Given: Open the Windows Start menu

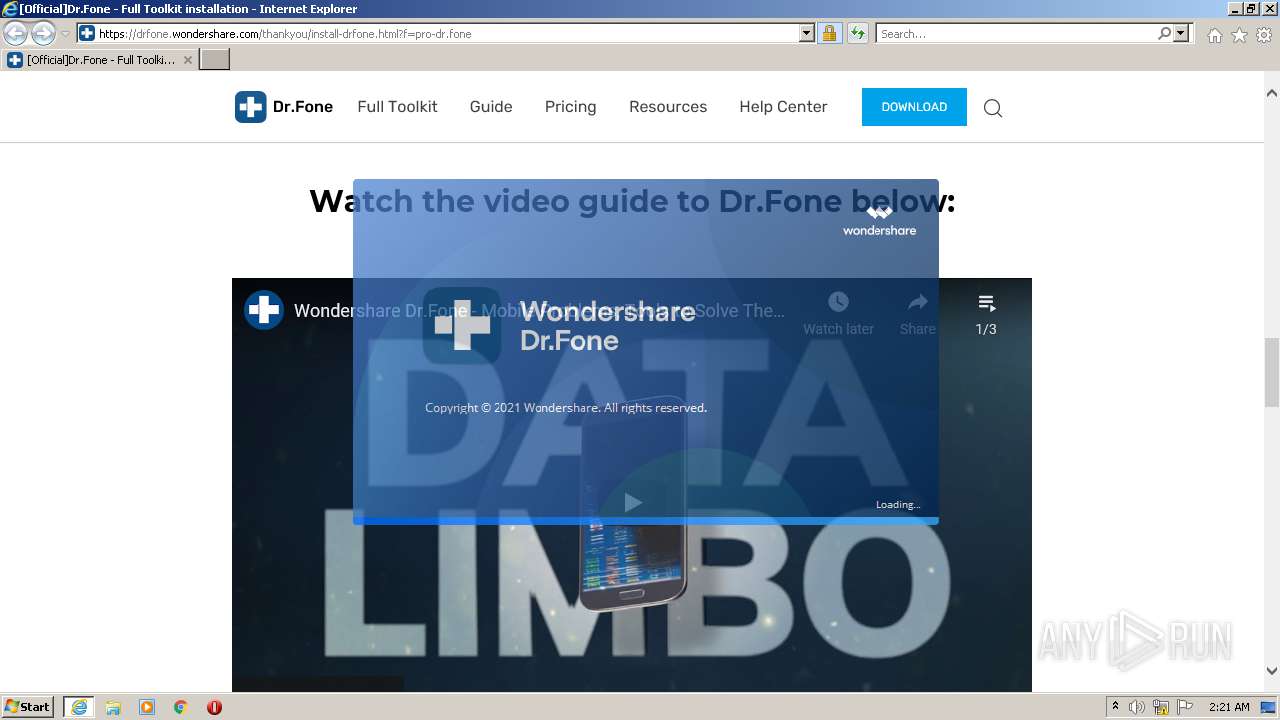Looking at the screenshot, I should (x=28, y=706).
